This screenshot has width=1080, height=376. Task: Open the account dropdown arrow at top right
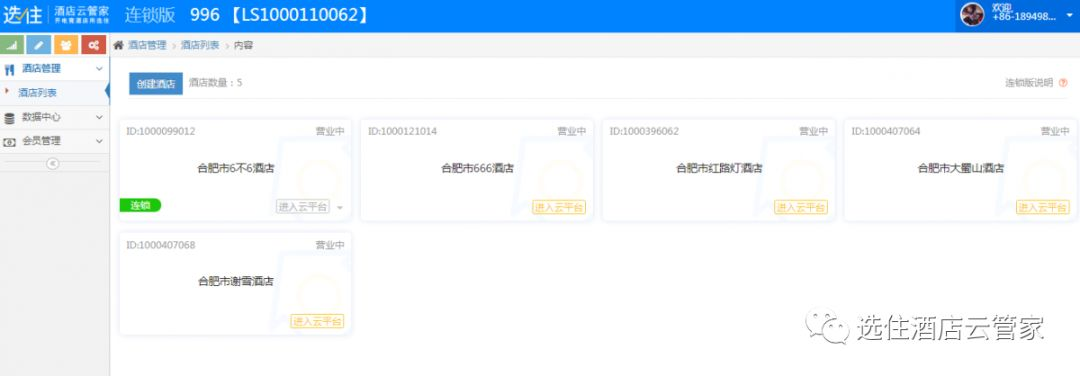(x=1069, y=15)
